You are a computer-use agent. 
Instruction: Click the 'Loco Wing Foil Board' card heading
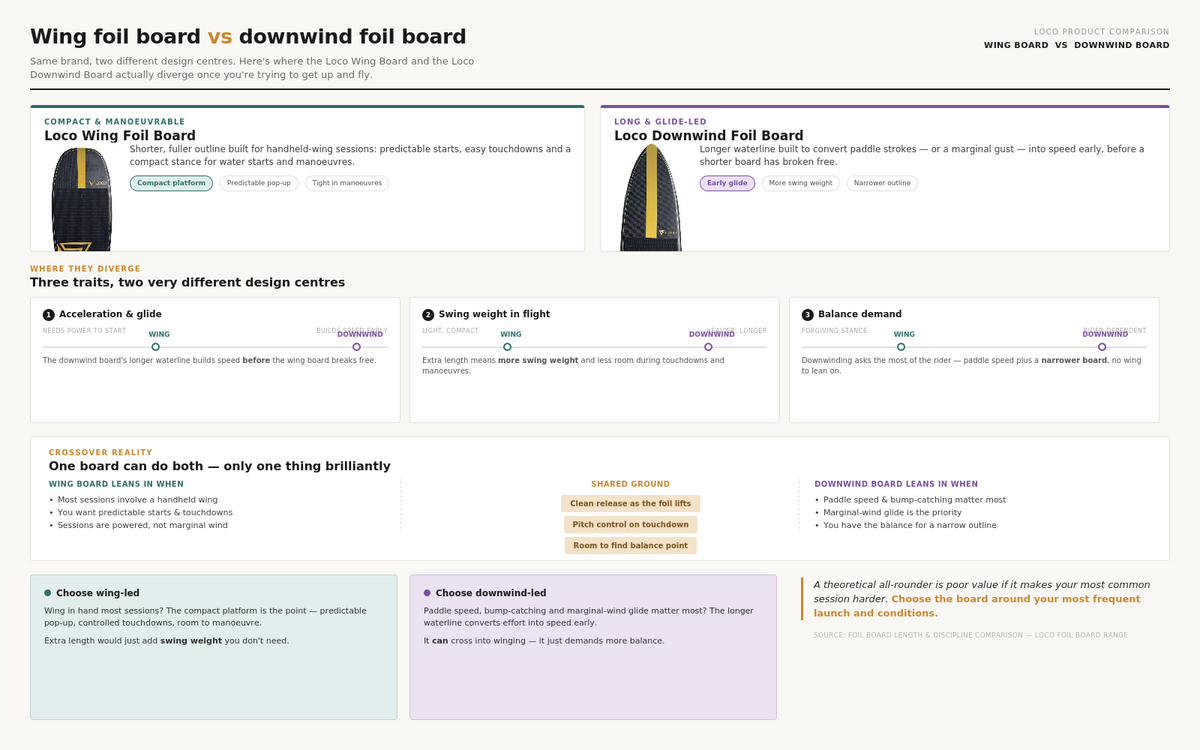tap(120, 136)
